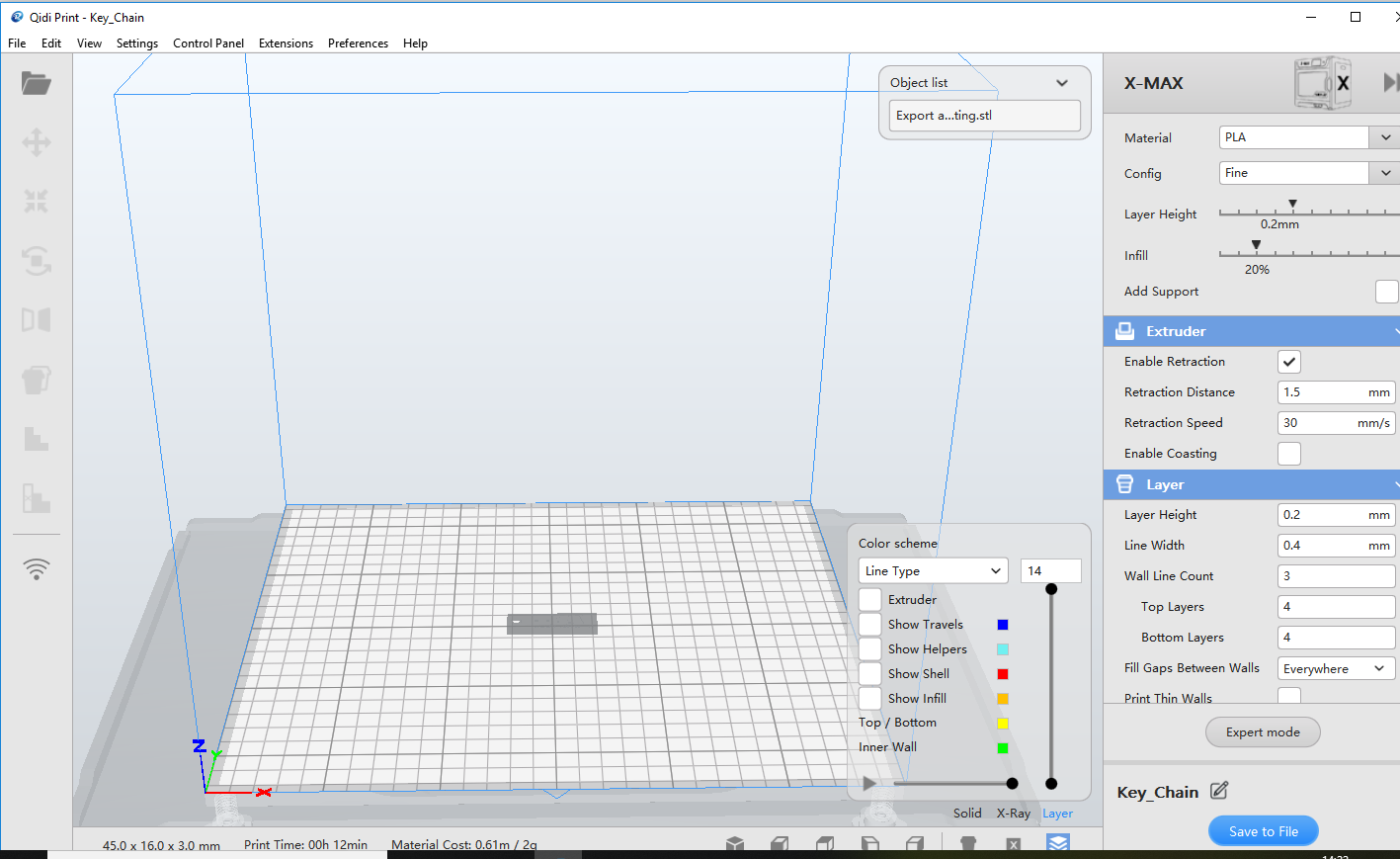Select the Mirror tool
The image size is (1400, 859).
[x=37, y=319]
